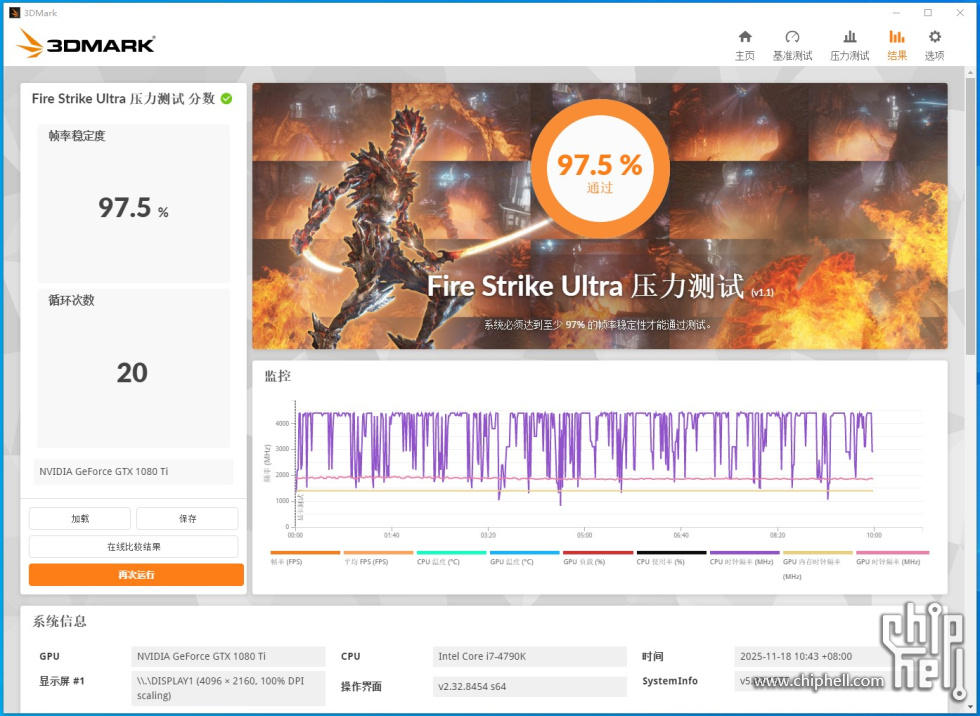Click the green check mark beside score title
The width and height of the screenshot is (980, 716).
227,98
